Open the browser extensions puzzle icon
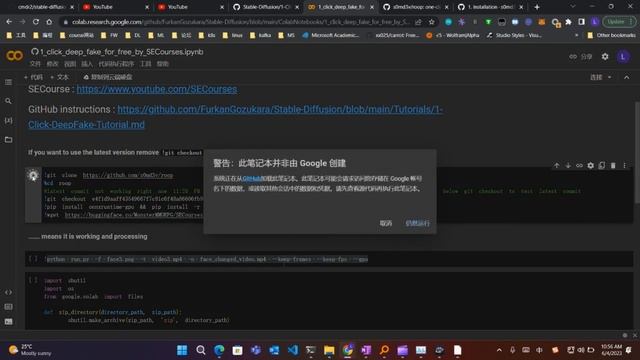The height and width of the screenshot is (360, 640). click(x=568, y=22)
